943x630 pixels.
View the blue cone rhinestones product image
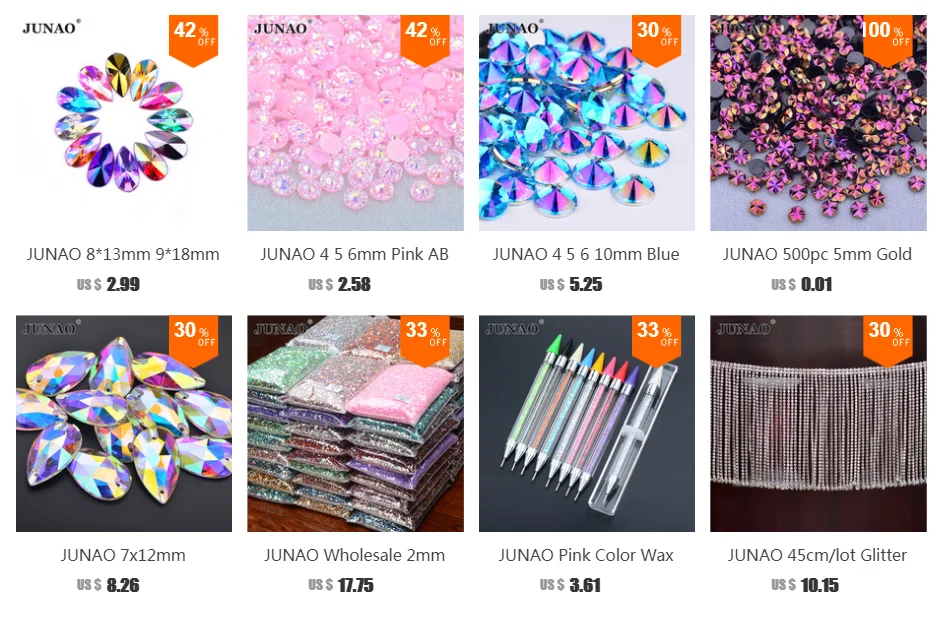tap(586, 123)
